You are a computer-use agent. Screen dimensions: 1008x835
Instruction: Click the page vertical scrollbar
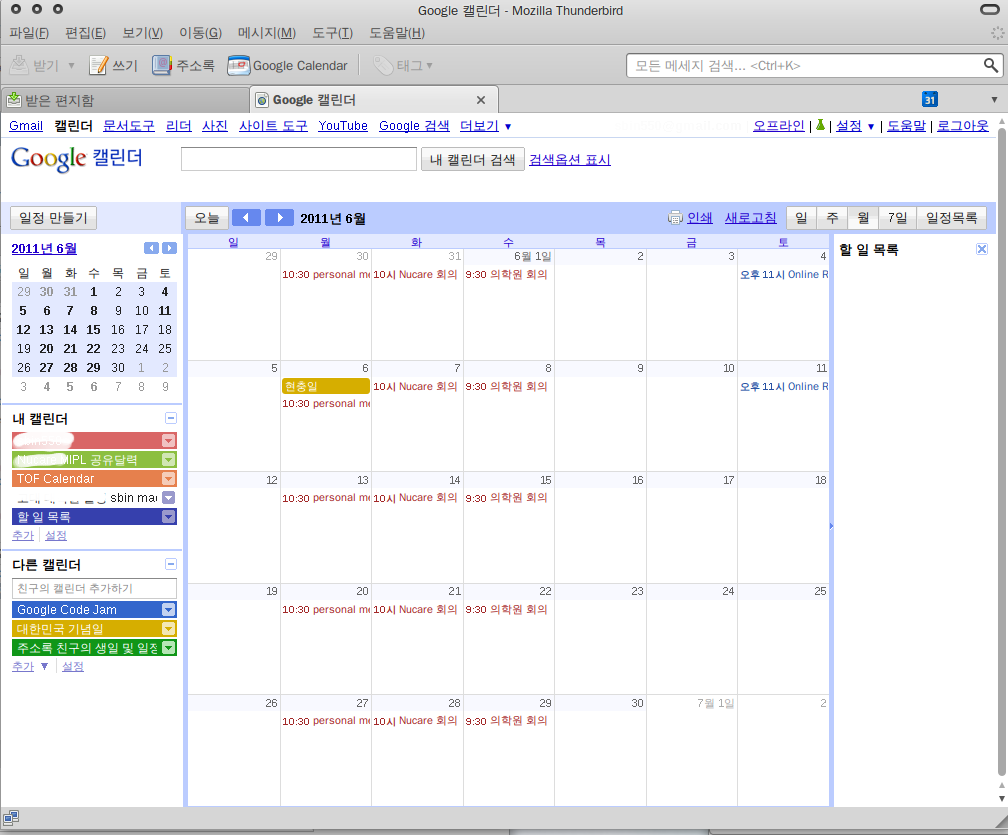click(x=1002, y=450)
